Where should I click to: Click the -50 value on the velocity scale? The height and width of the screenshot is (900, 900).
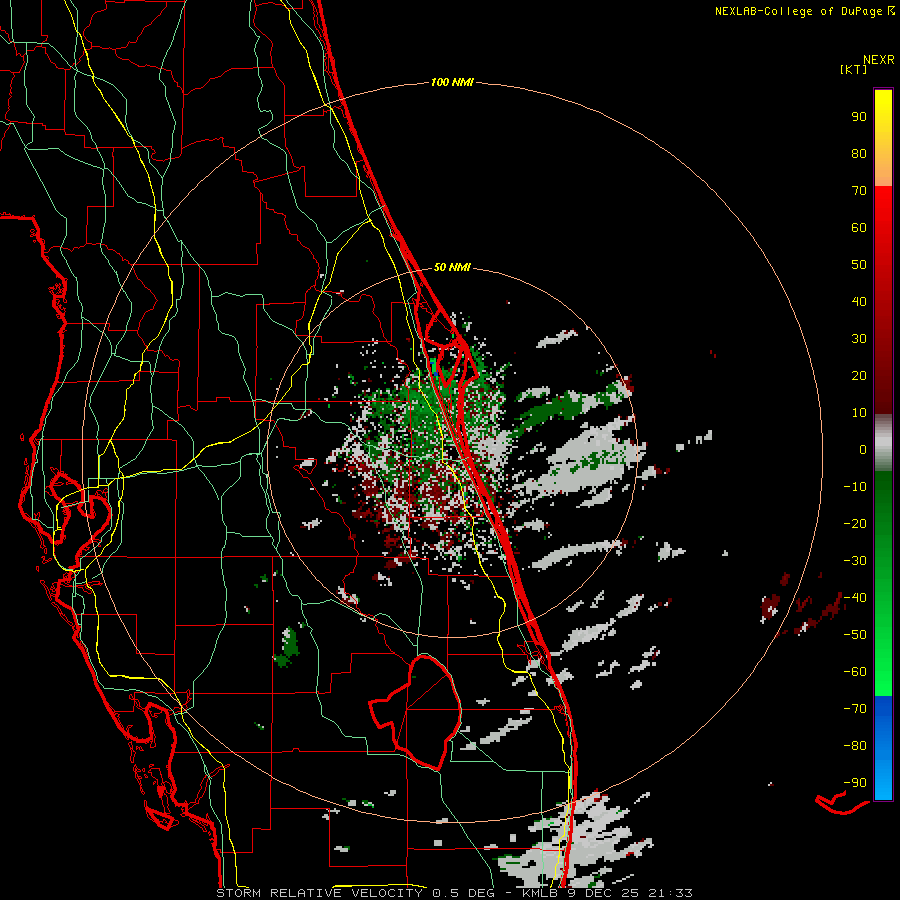pos(855,635)
